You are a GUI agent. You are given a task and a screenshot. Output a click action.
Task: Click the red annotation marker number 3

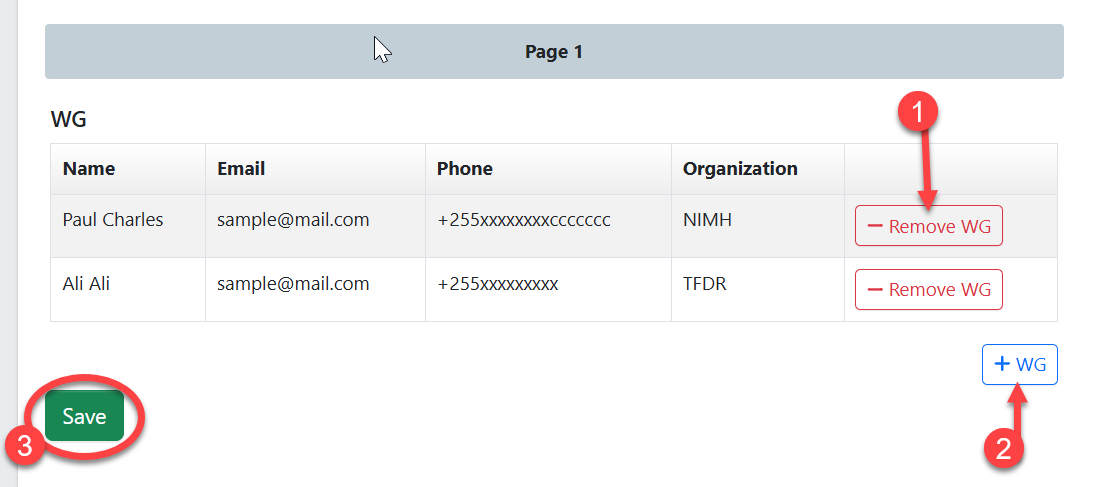21,447
